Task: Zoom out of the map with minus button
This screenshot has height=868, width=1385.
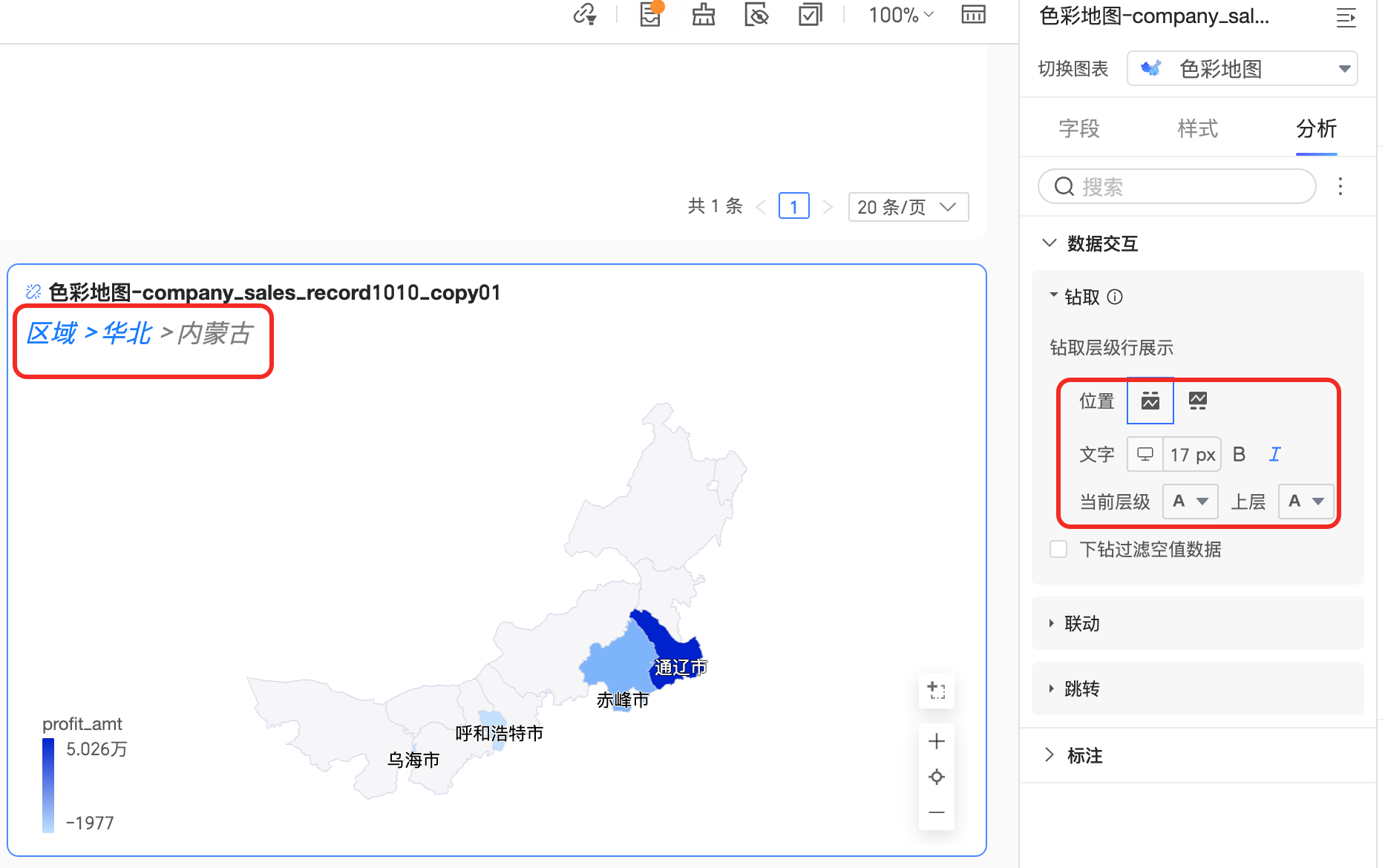Action: pos(937,812)
